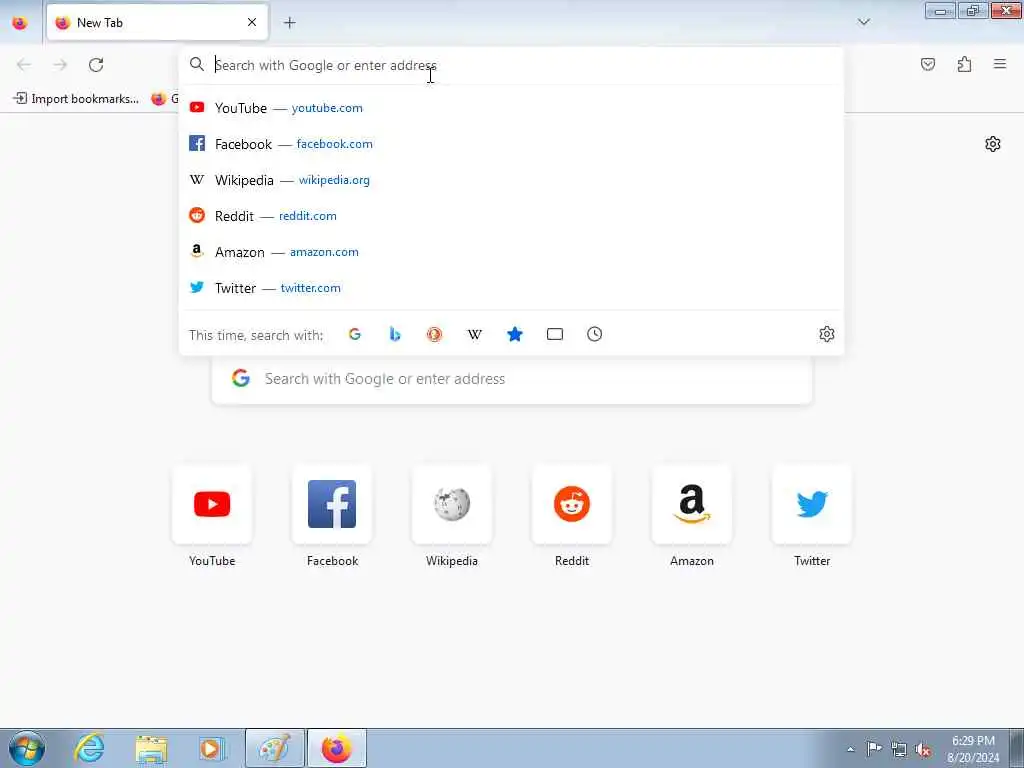Select Amazon suggestion in address dropdown
Viewport: 1024px width, 768px height.
coord(511,251)
